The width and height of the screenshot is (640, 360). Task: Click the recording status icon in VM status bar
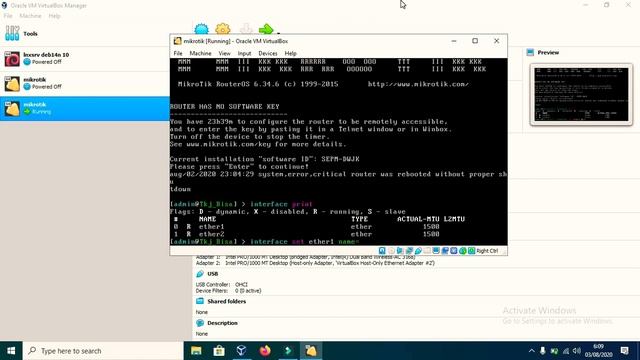[445, 251]
